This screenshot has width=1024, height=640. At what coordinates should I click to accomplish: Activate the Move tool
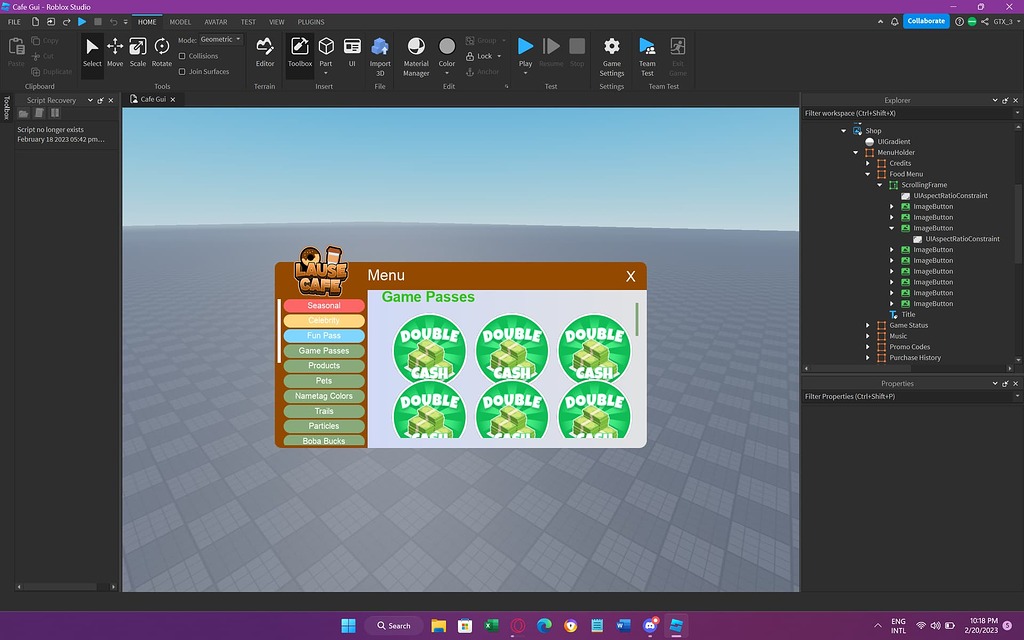[115, 52]
